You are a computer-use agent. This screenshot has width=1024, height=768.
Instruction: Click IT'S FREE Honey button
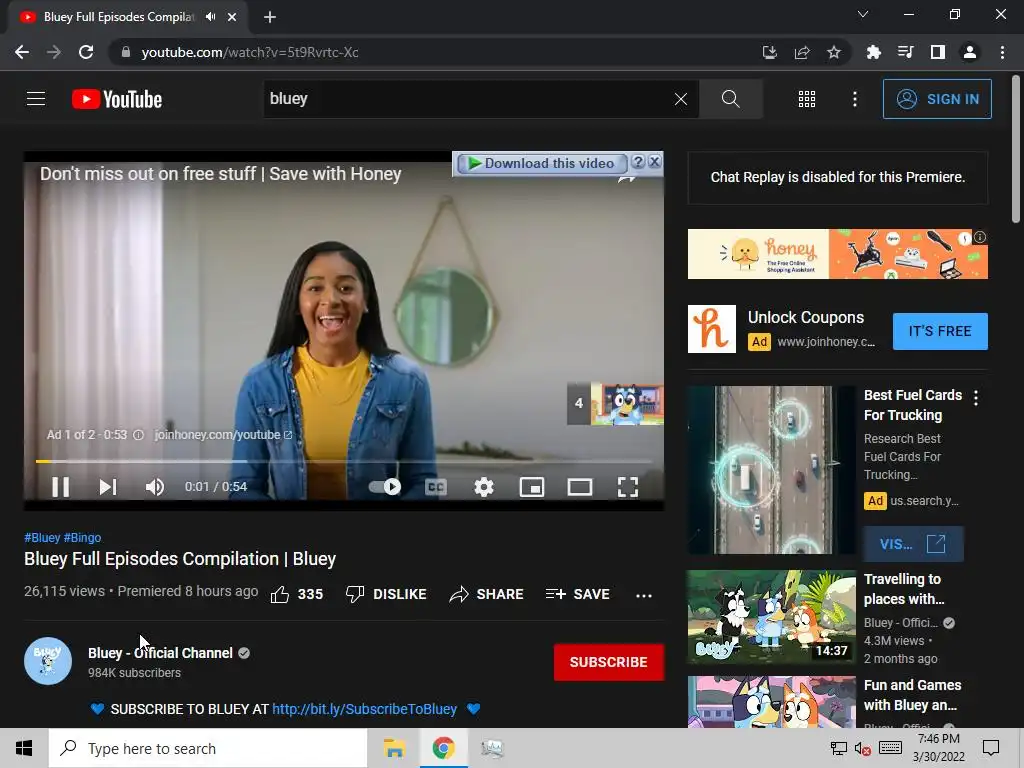tap(940, 331)
